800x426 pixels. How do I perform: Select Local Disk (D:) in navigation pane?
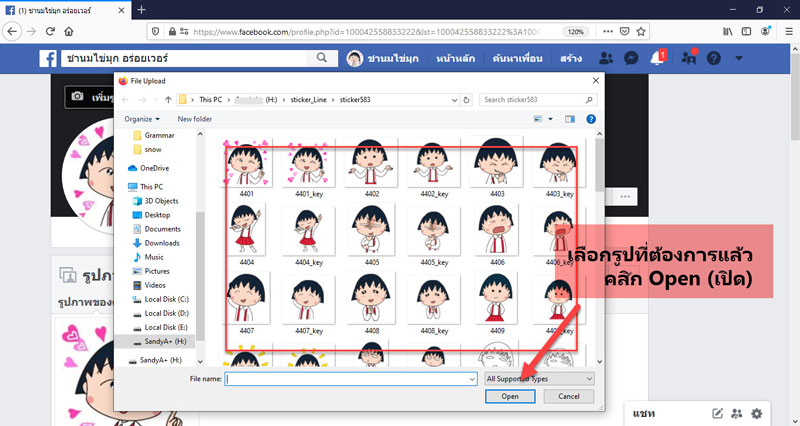coord(161,313)
